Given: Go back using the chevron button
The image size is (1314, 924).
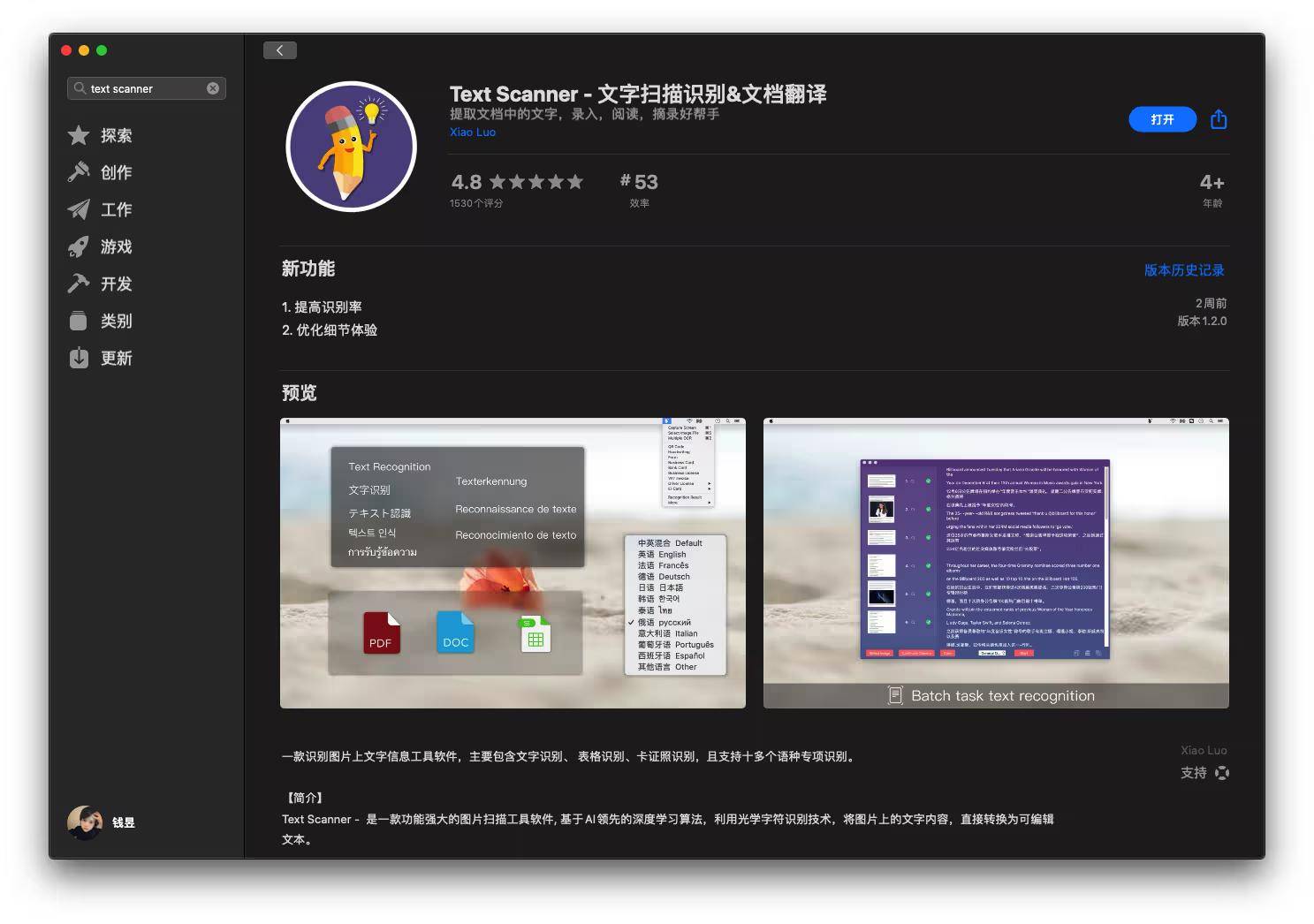Looking at the screenshot, I should tap(279, 50).
